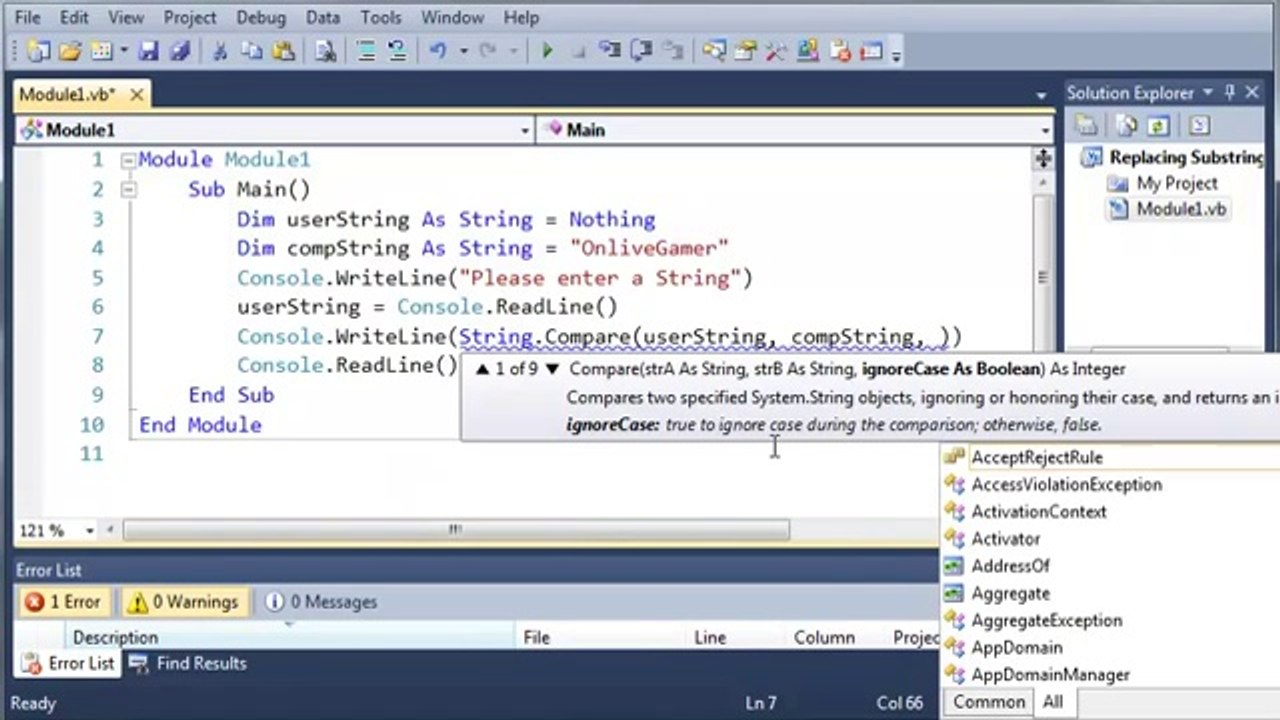Viewport: 1280px width, 720px height.
Task: Click the View Code icon in Solution Explorer
Action: tap(1199, 126)
